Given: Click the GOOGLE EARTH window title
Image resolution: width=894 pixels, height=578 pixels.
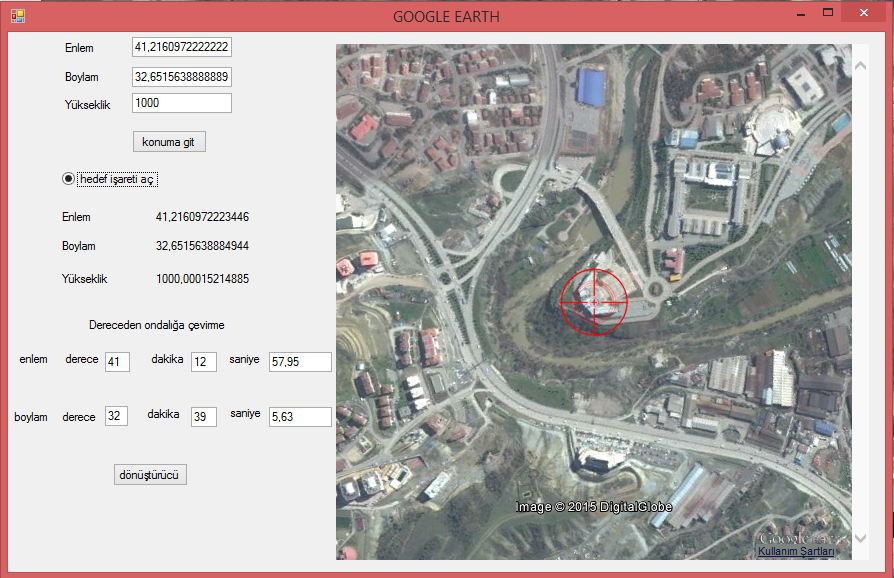Looking at the screenshot, I should coord(446,17).
